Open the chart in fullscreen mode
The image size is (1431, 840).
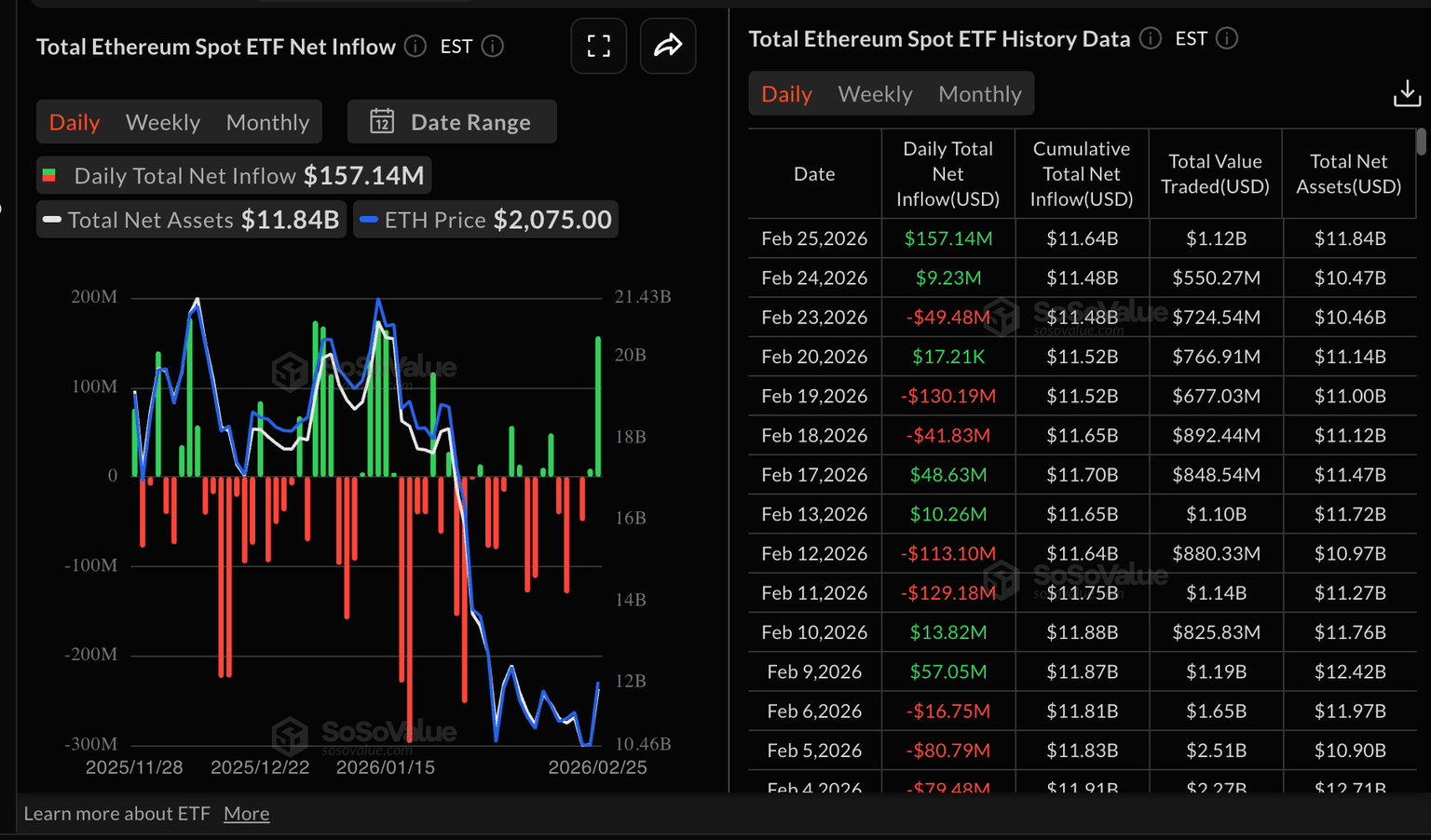pyautogui.click(x=598, y=46)
